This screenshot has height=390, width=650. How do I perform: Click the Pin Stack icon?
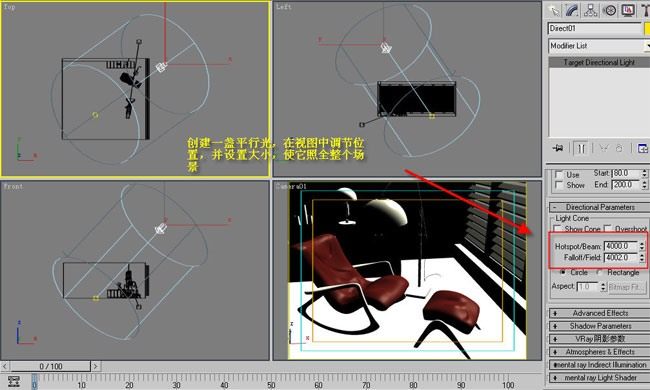558,148
